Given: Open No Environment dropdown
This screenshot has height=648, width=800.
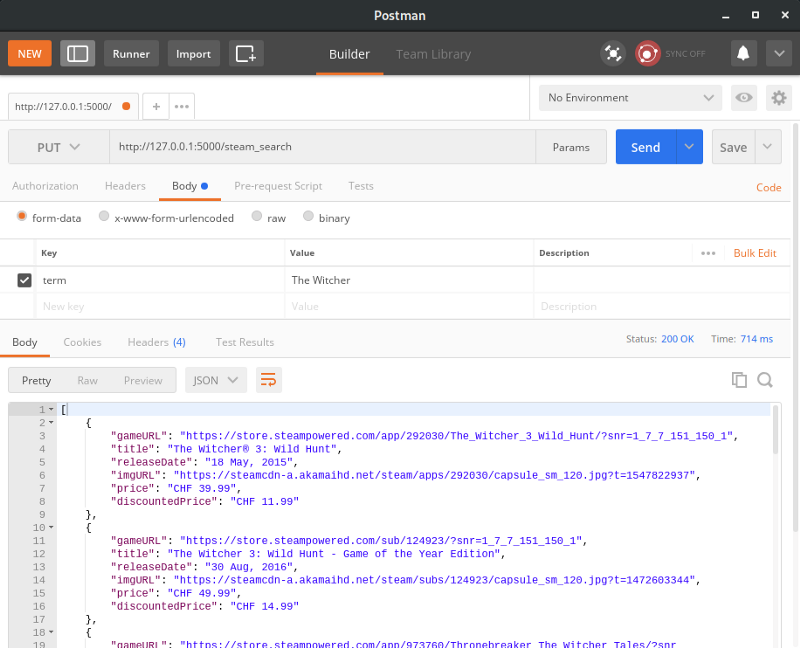Looking at the screenshot, I should coord(630,97).
